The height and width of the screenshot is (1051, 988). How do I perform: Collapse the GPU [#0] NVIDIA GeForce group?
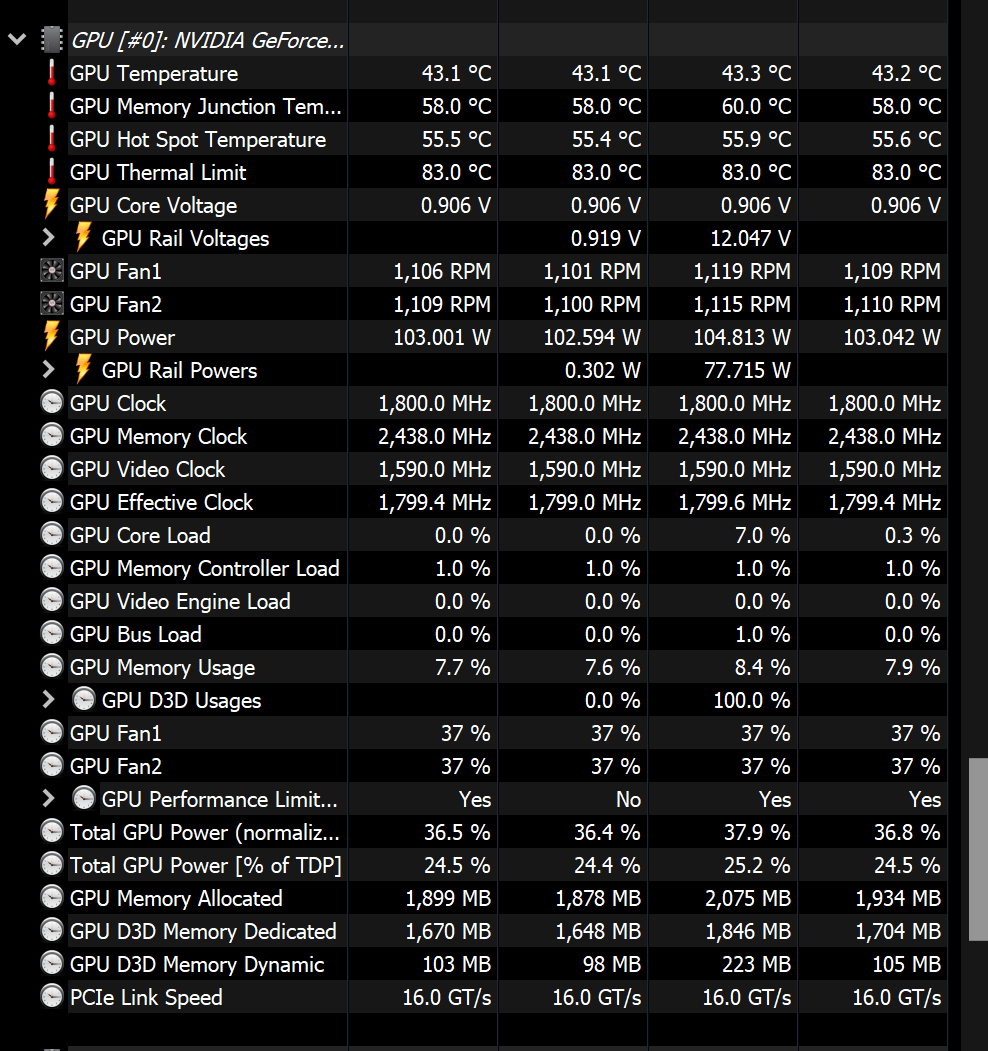(17, 40)
